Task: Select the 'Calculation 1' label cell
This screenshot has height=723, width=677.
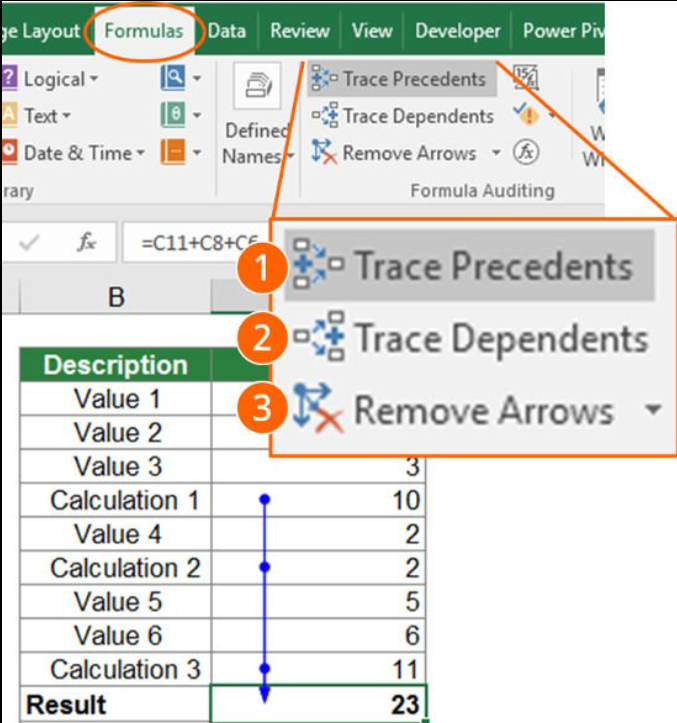Action: [116, 500]
